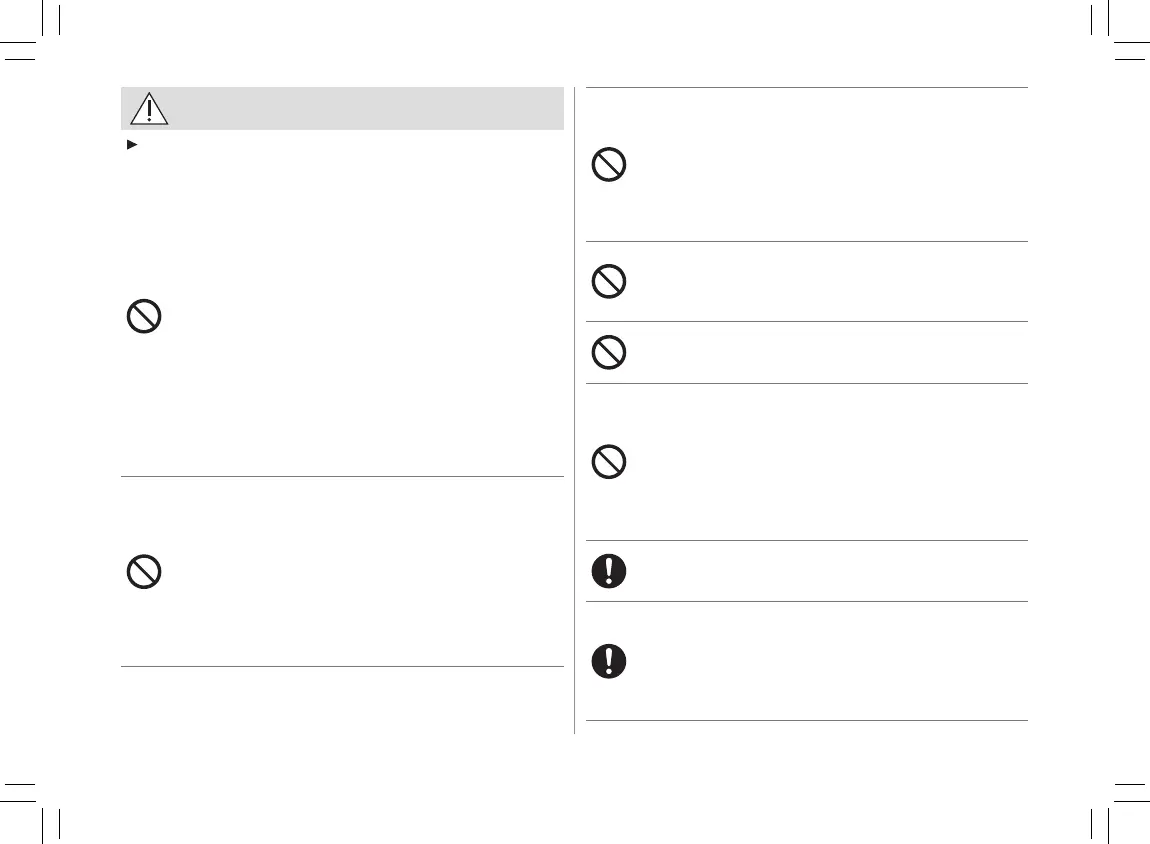Click the divider line between the left prohibition icons
The width and height of the screenshot is (1150, 844).
pyautogui.click(x=342, y=477)
